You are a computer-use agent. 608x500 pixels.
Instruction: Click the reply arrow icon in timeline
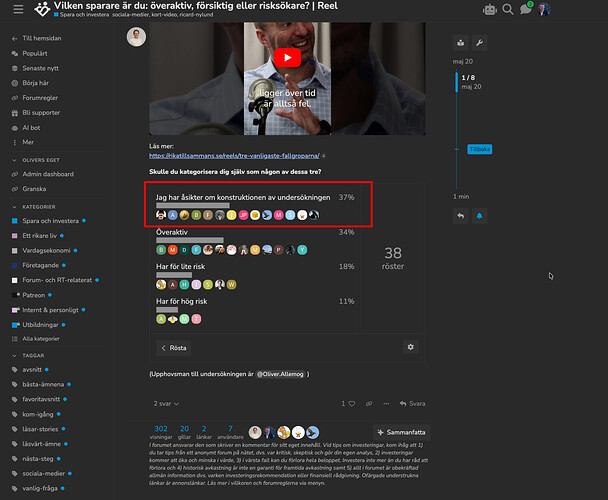(461, 216)
